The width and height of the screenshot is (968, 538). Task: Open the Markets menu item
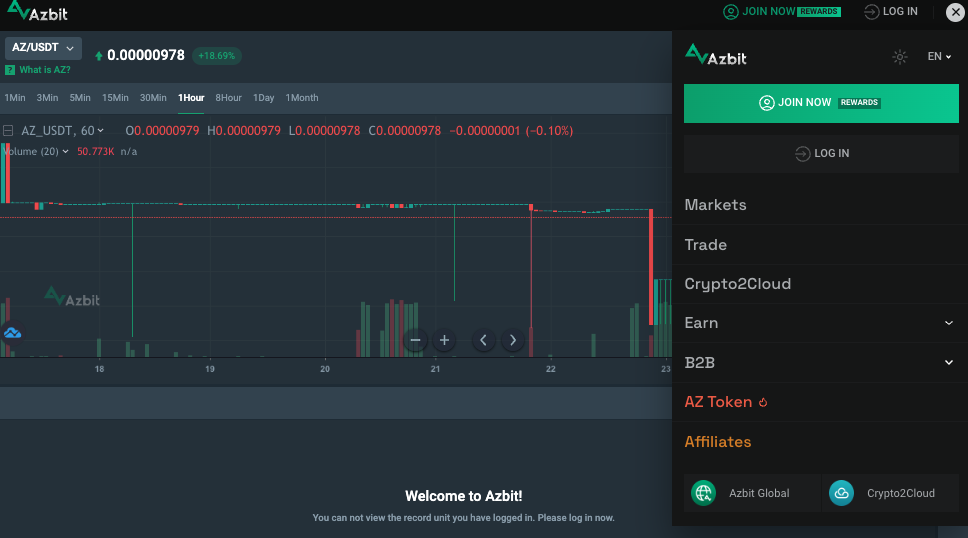tap(716, 205)
